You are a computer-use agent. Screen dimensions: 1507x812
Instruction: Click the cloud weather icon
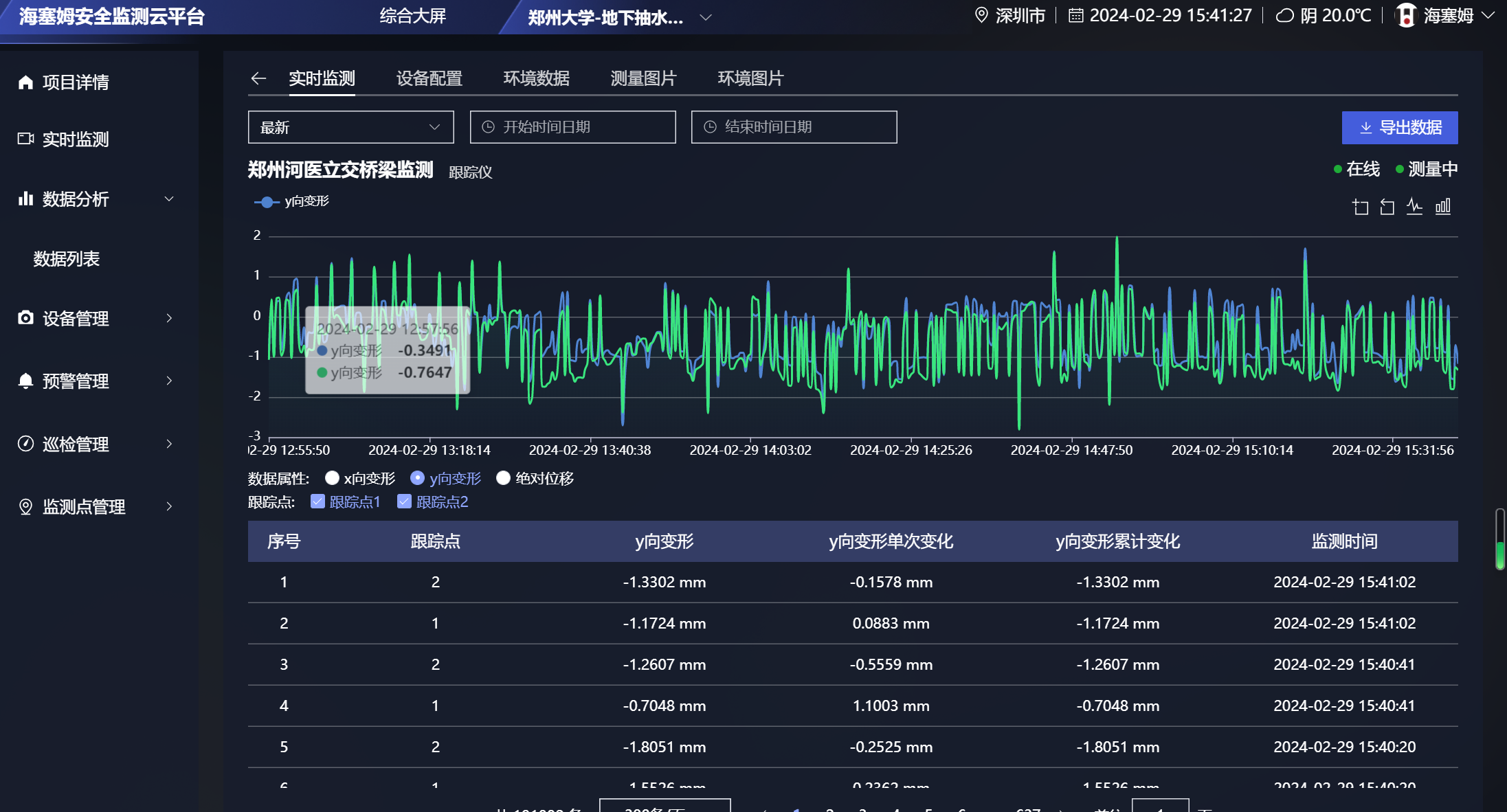click(1284, 15)
